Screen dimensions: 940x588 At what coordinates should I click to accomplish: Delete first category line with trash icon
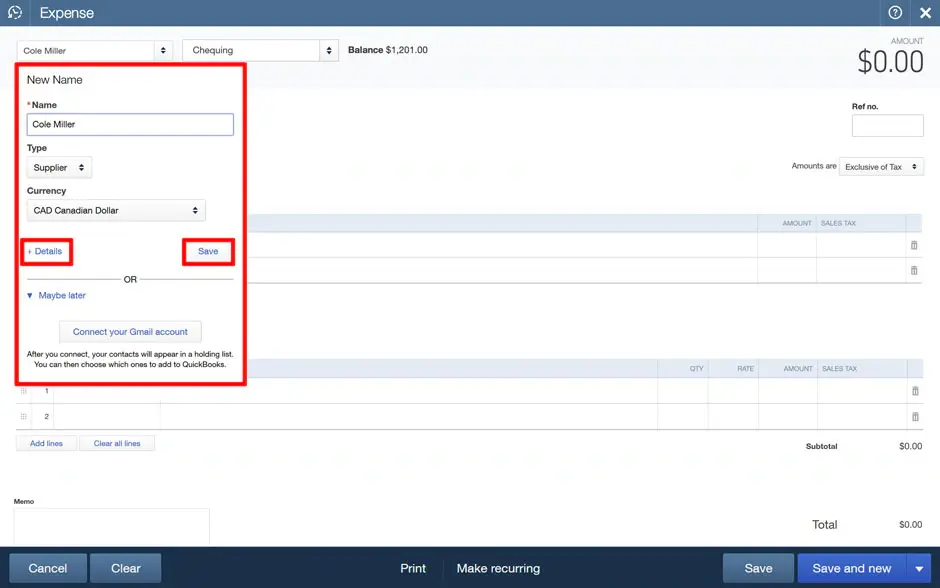tap(914, 245)
